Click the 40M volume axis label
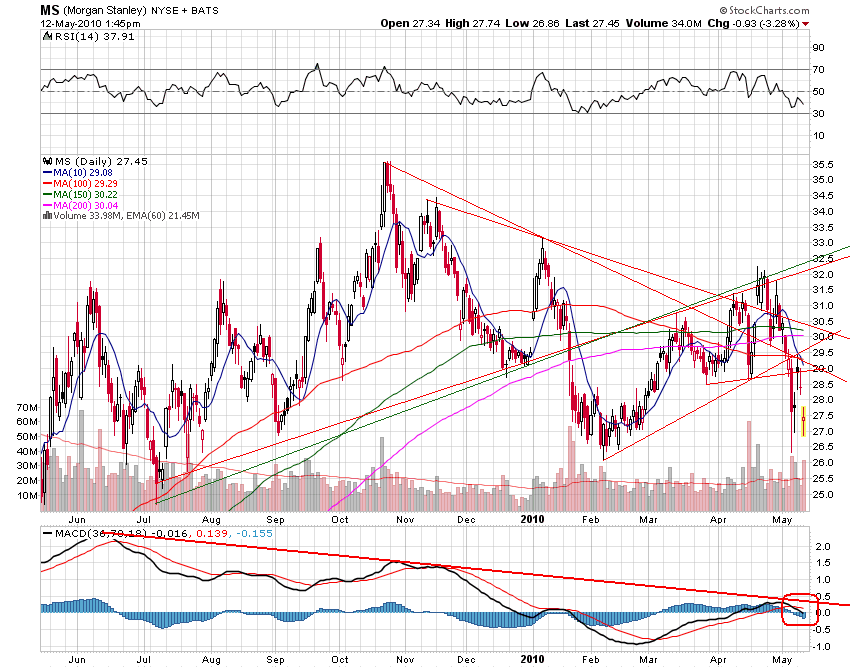850x668 pixels. click(x=28, y=452)
